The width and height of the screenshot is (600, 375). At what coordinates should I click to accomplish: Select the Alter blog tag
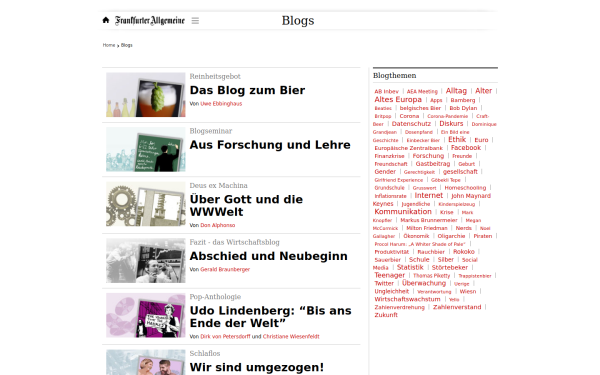pyautogui.click(x=483, y=91)
